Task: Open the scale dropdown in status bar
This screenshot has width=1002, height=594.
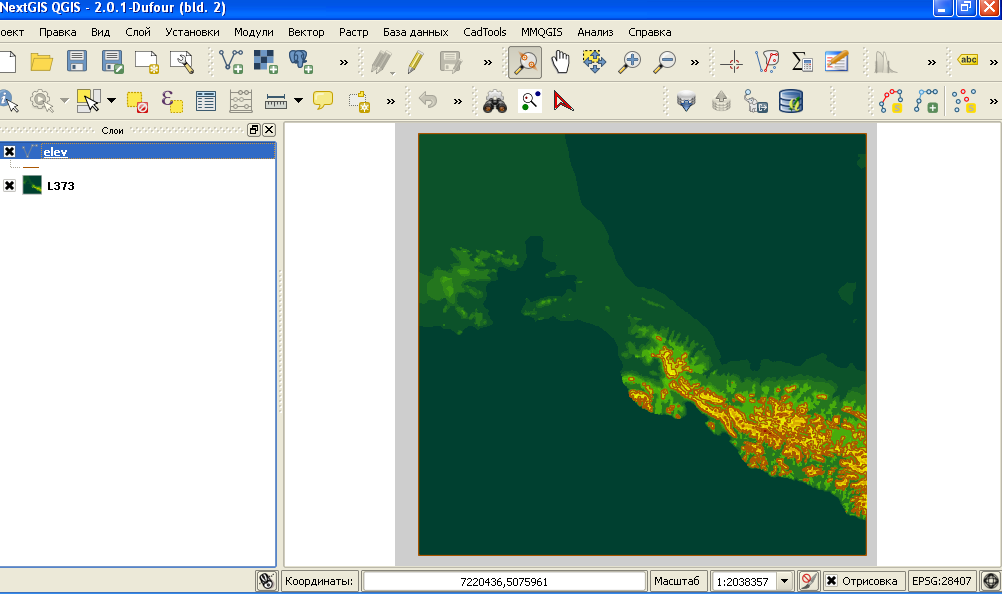Action: [x=784, y=581]
